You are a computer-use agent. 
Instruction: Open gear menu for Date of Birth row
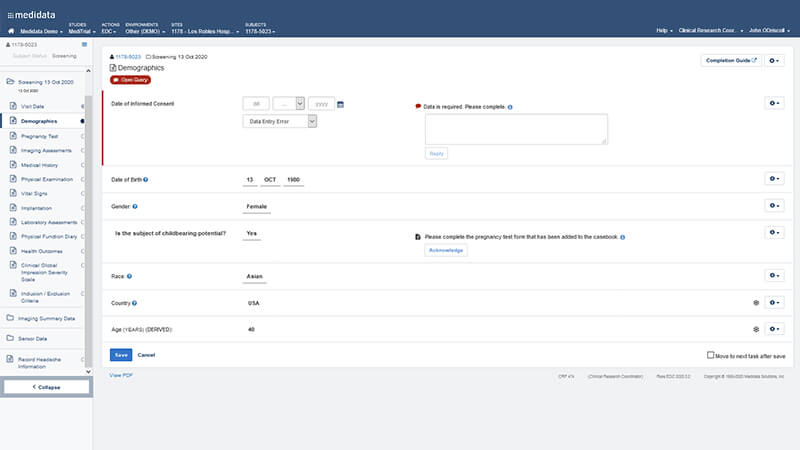[774, 178]
